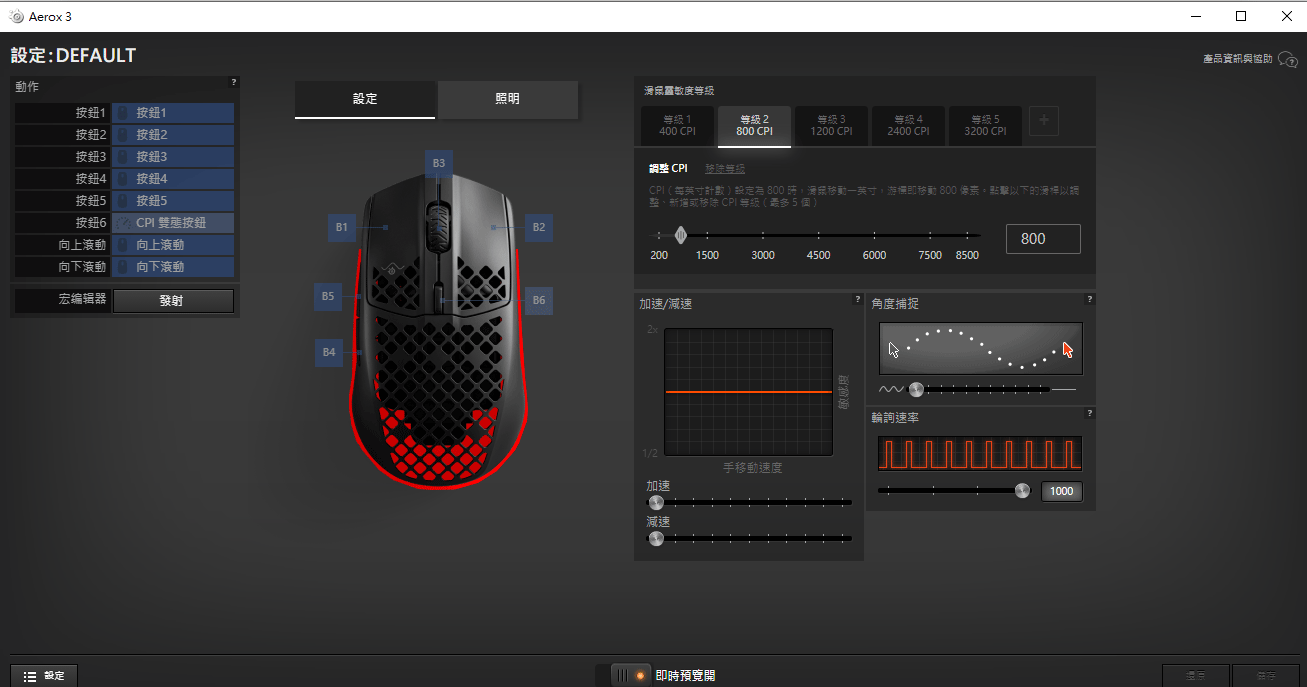Open product info and help chat icon

(1287, 60)
